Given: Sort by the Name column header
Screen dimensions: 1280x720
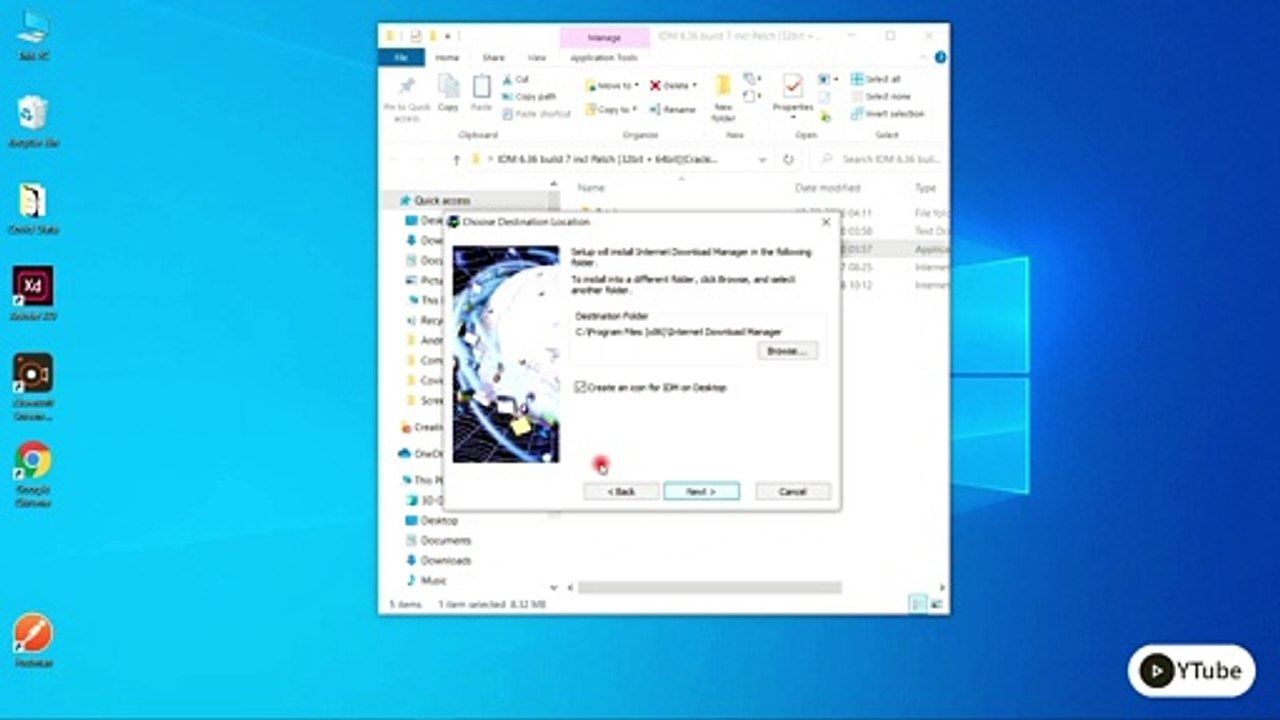Looking at the screenshot, I should (x=591, y=188).
